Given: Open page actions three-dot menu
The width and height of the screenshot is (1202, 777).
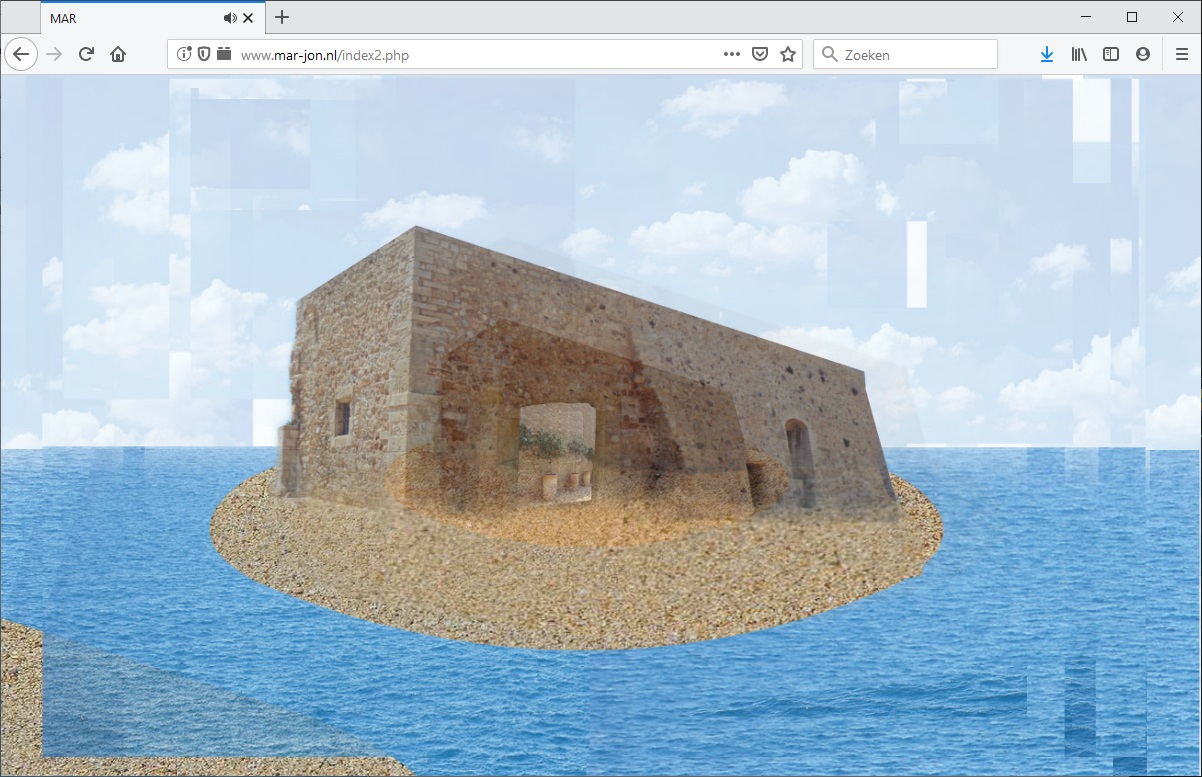Looking at the screenshot, I should click(732, 54).
